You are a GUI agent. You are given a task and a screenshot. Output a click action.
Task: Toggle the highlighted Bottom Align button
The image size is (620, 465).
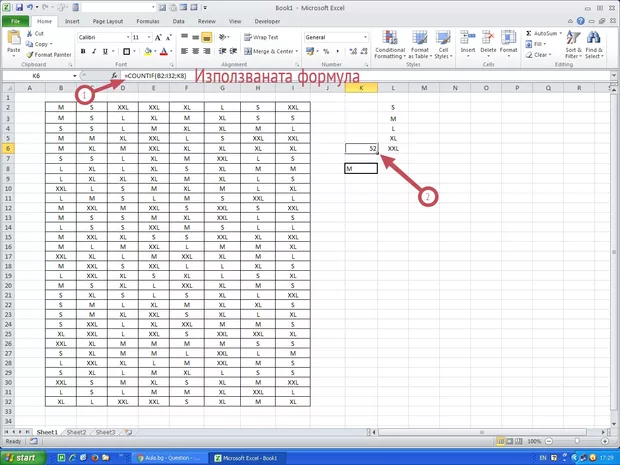pyautogui.click(x=206, y=37)
